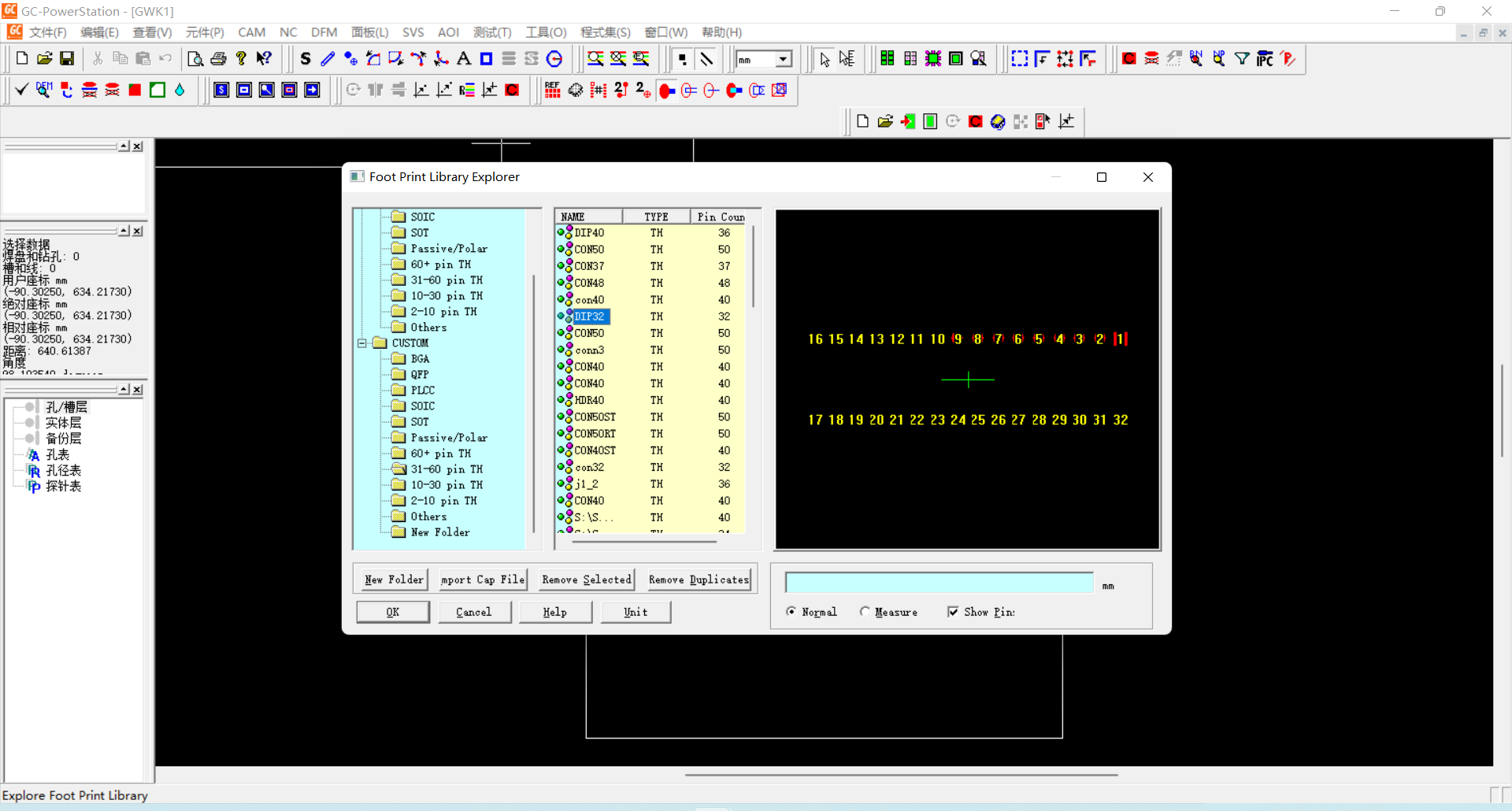This screenshot has height=811, width=1512.
Task: Select the HDR40 row in the footprint list
Action: click(650, 400)
